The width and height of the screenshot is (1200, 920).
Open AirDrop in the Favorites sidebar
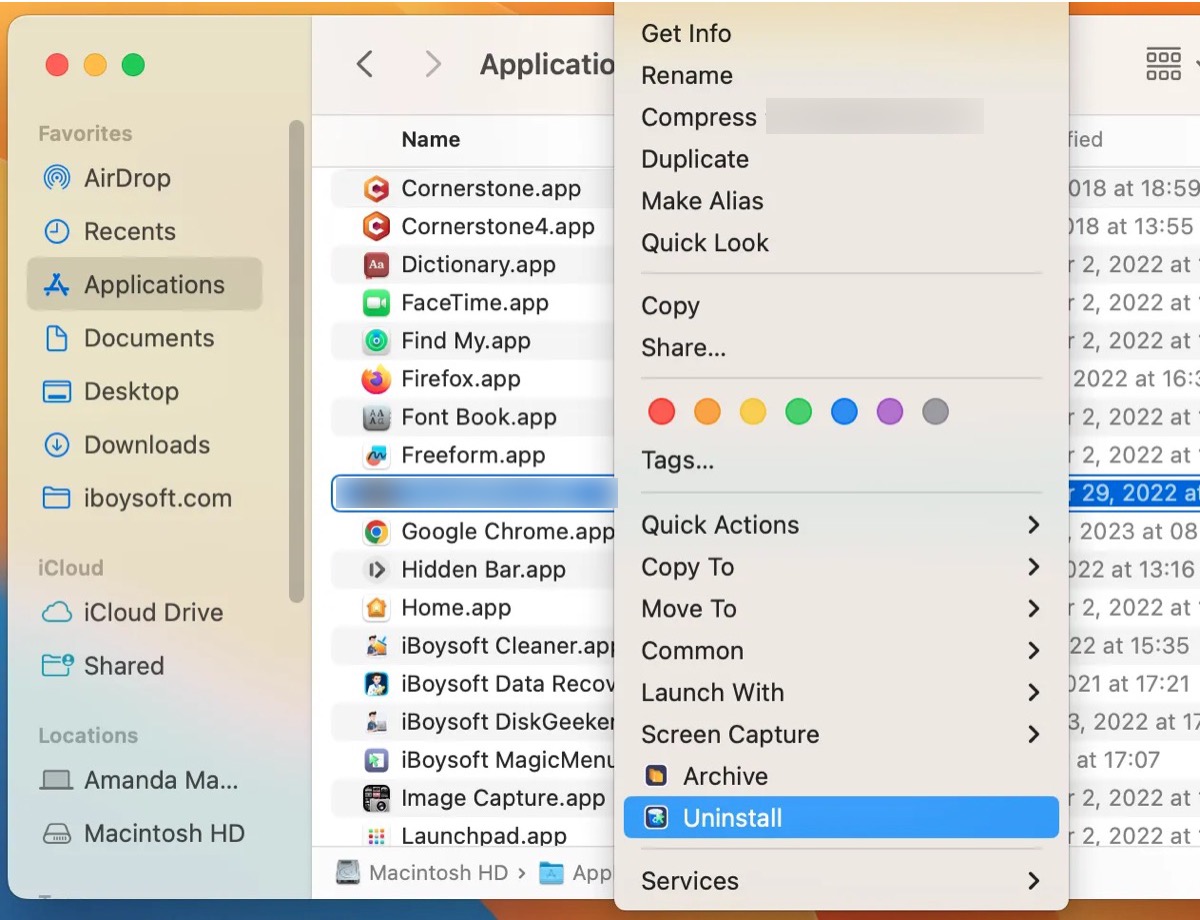pos(127,178)
